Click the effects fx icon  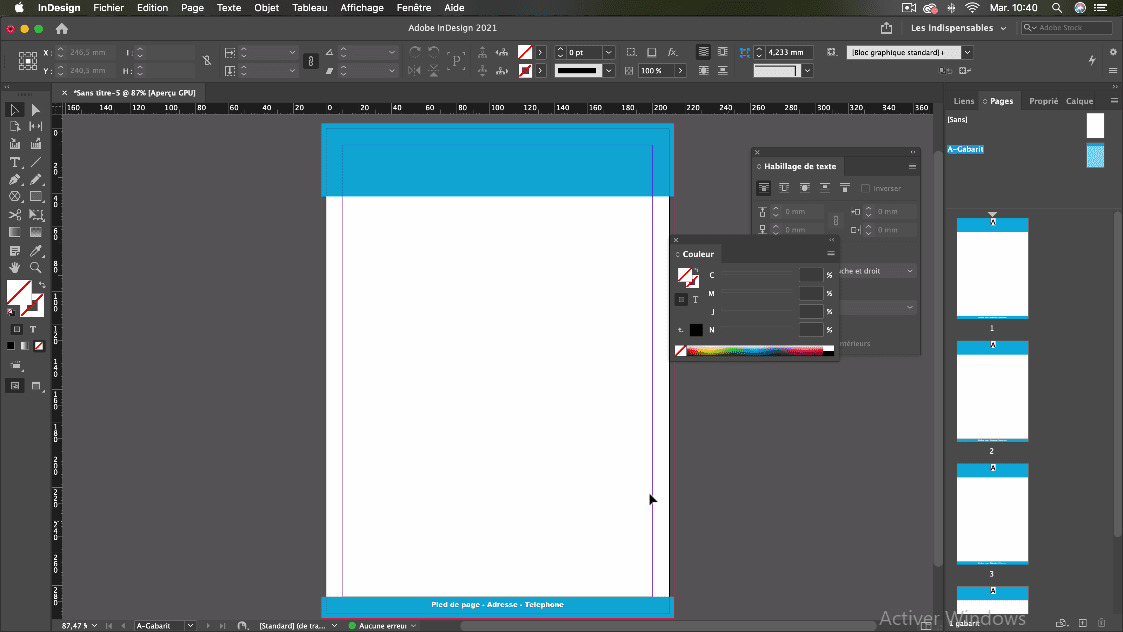673,52
